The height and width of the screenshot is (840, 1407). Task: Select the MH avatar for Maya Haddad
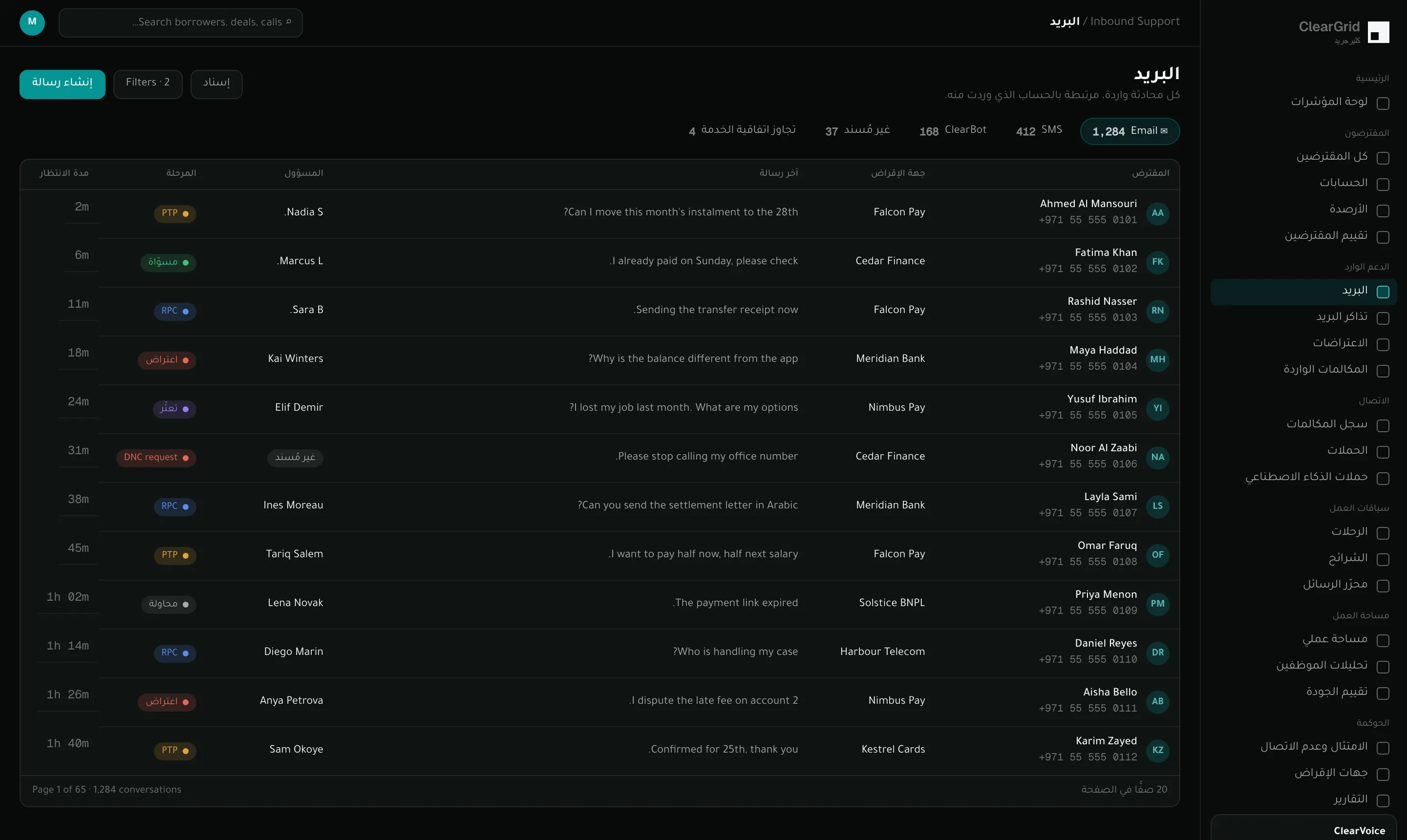click(1157, 360)
